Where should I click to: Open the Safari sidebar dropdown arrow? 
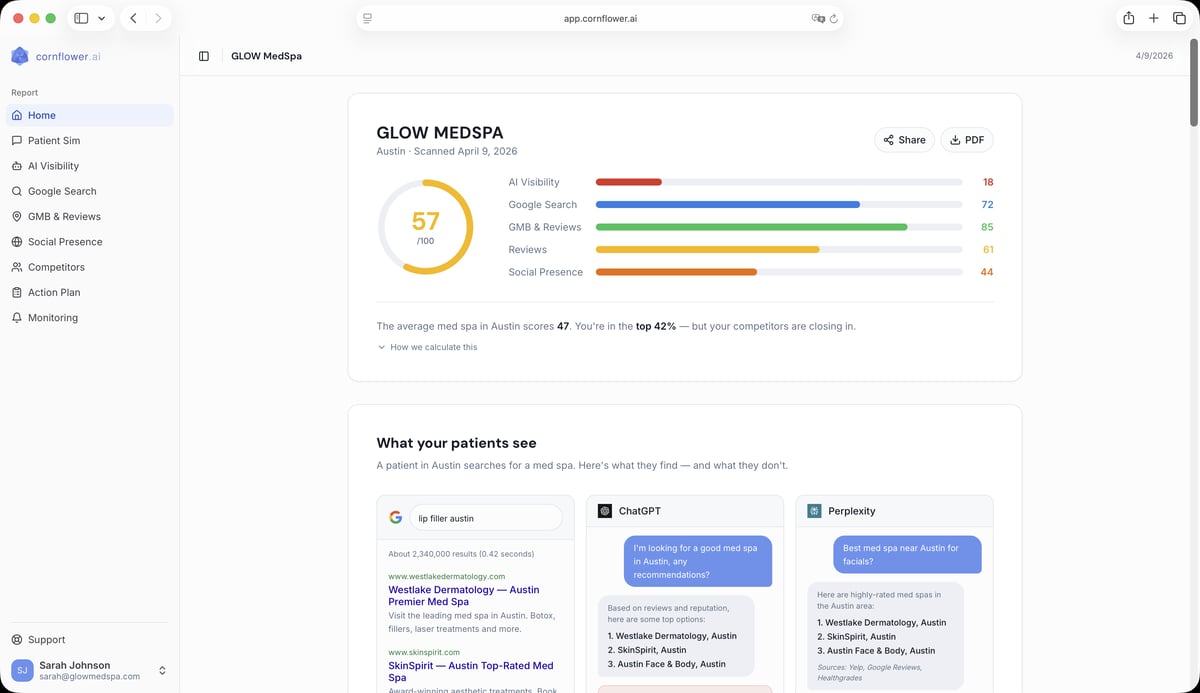[101, 18]
